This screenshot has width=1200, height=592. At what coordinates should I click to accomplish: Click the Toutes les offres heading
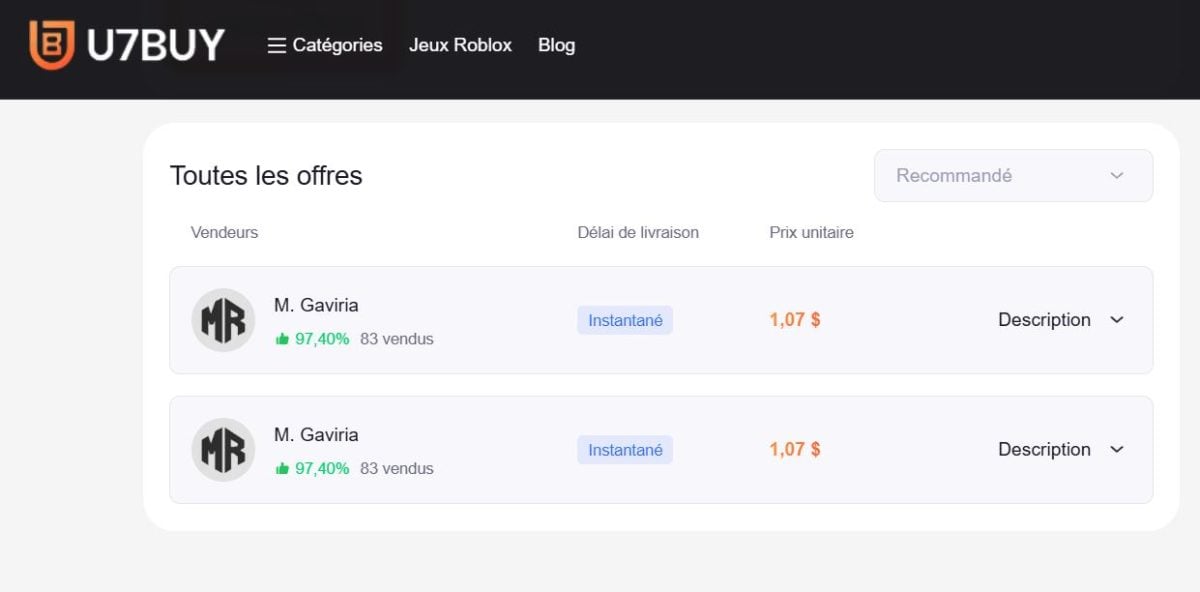coord(266,176)
